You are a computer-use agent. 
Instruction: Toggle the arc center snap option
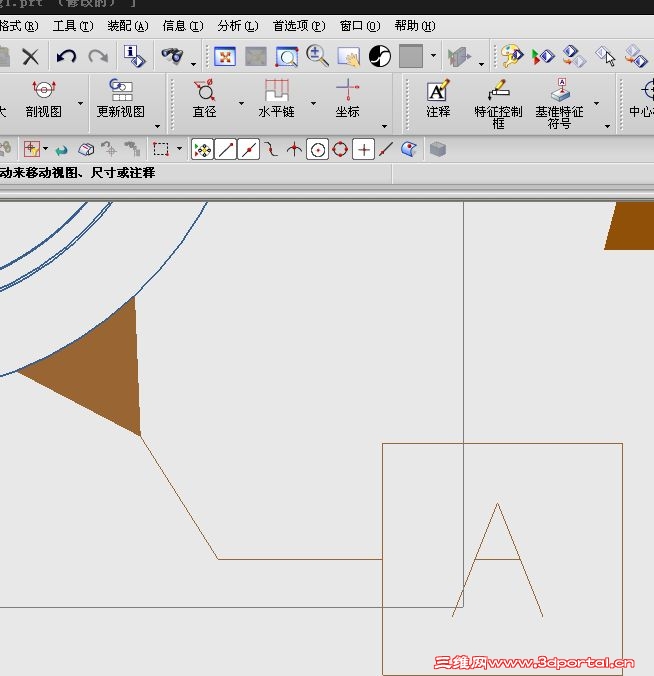(x=318, y=150)
